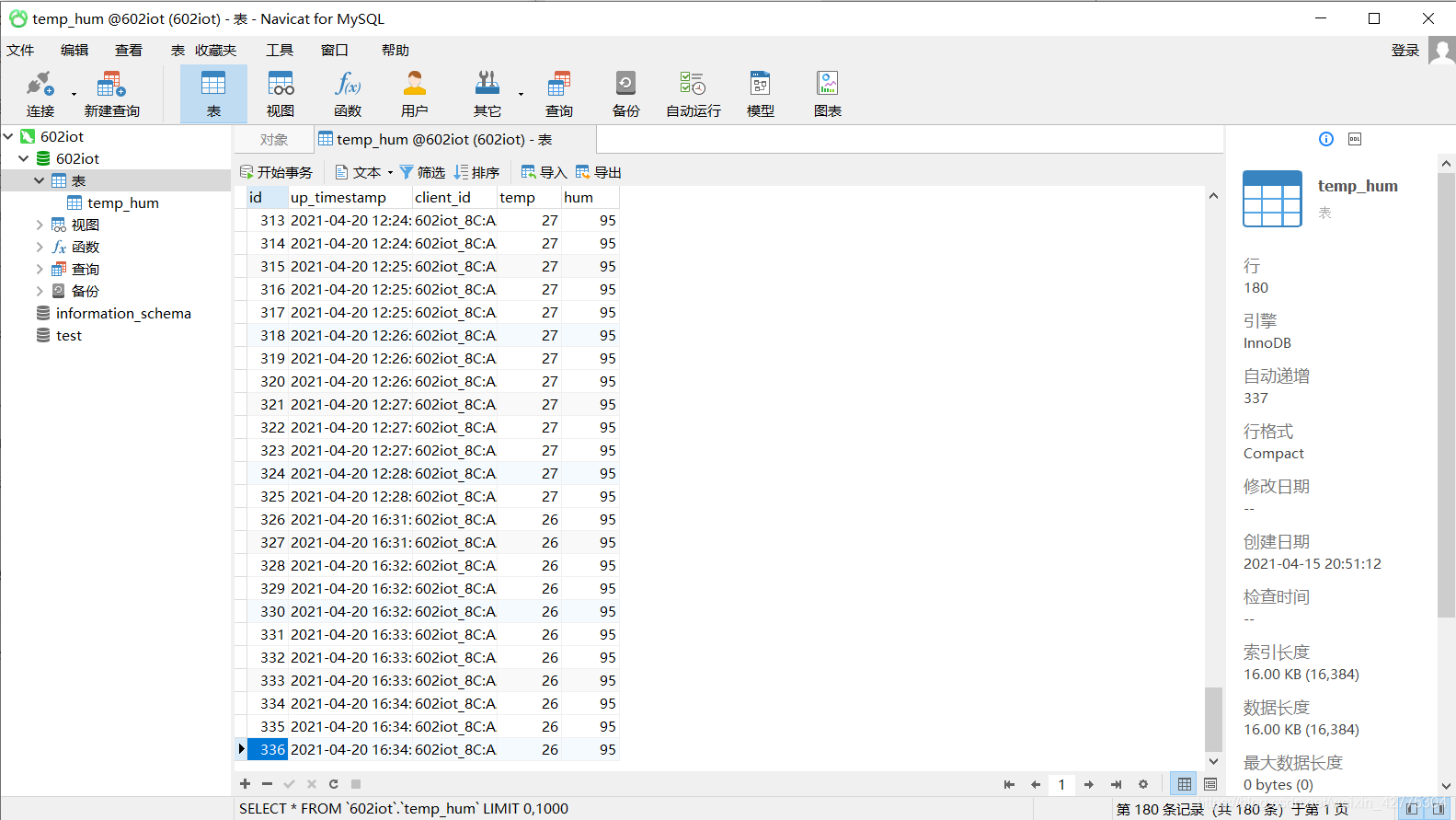Viewport: 1456px width, 820px height.
Task: Refresh the table data
Action: 333,784
